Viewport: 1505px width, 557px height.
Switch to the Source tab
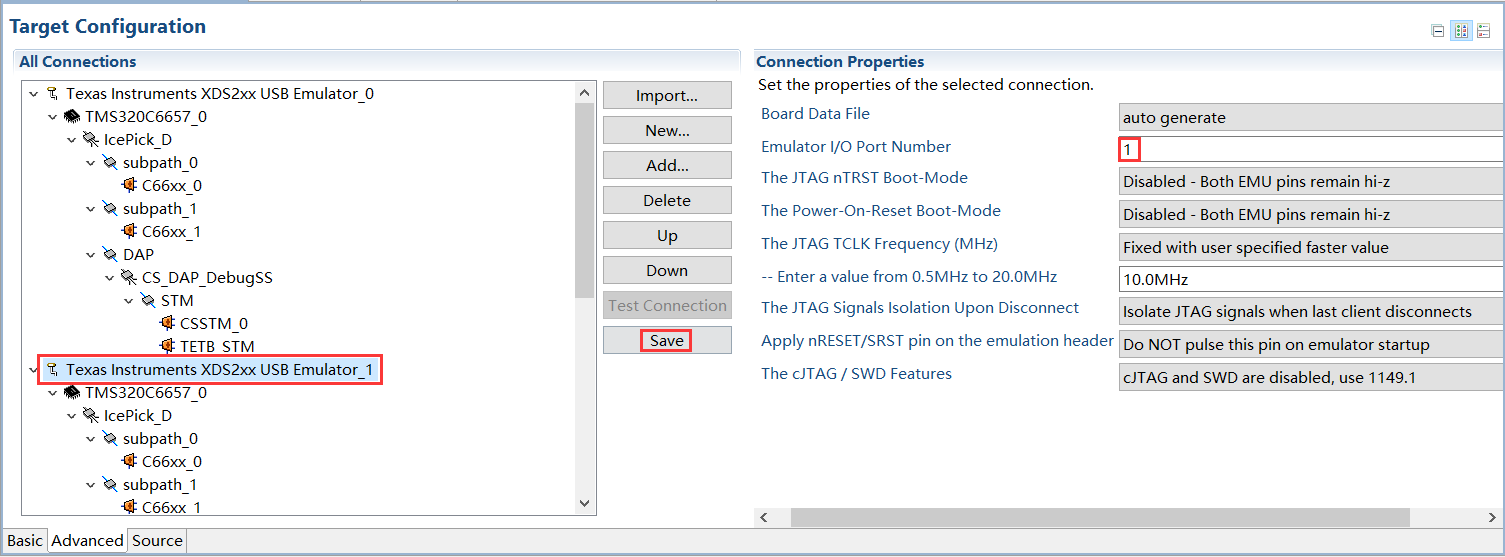[x=157, y=541]
